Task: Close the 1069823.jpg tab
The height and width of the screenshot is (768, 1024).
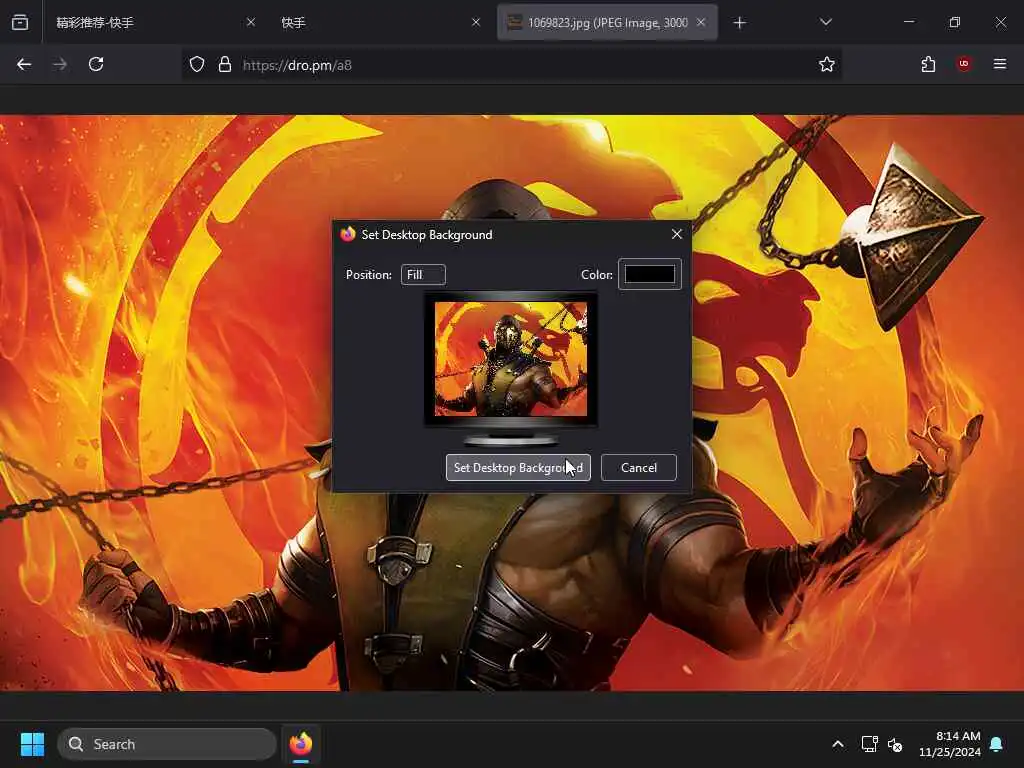Action: pyautogui.click(x=701, y=22)
